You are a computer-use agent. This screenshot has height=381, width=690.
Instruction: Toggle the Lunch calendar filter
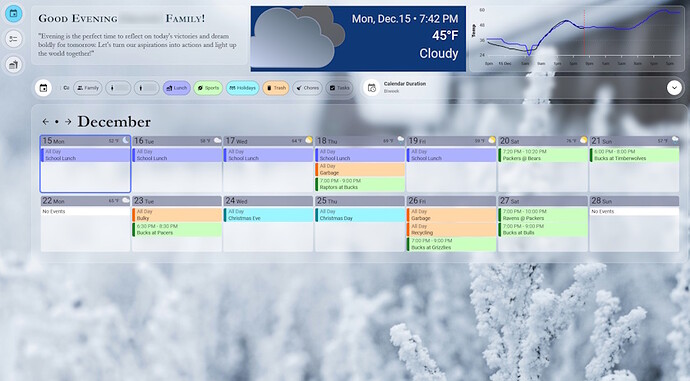tap(176, 88)
